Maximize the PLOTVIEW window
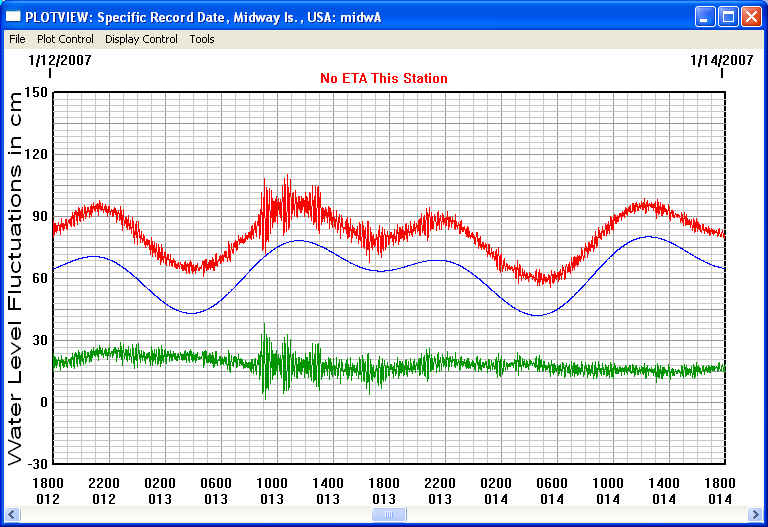This screenshot has height=527, width=768. tap(728, 17)
